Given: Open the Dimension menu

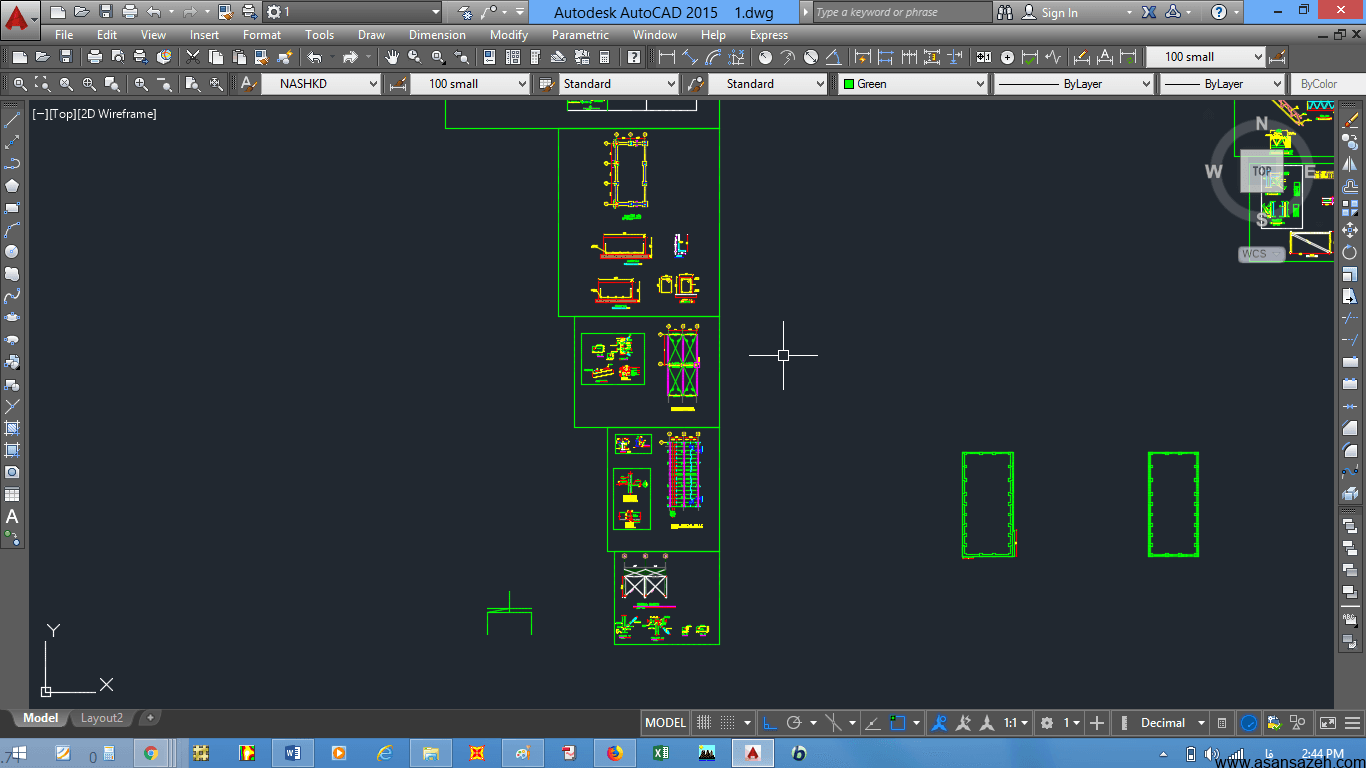Looking at the screenshot, I should point(437,35).
